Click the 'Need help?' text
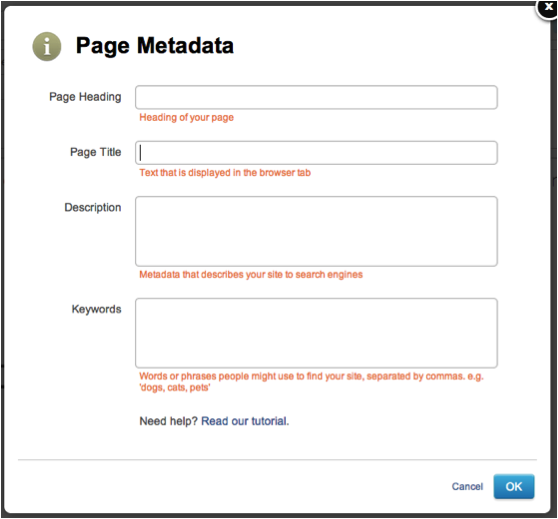 click(168, 421)
